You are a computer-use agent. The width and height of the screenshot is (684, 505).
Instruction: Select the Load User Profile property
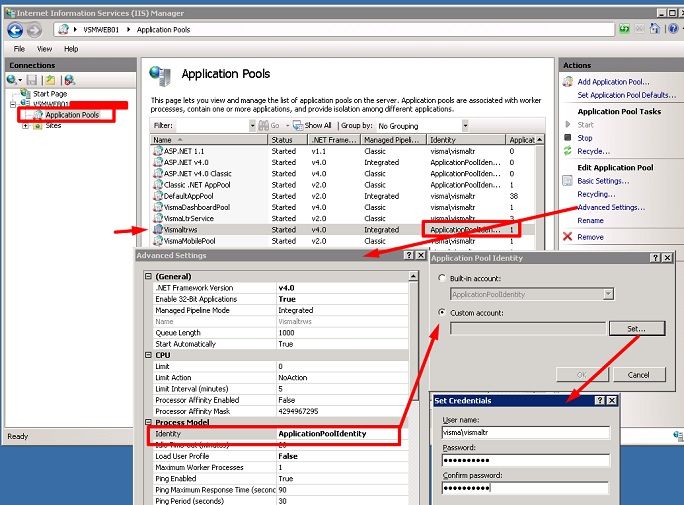coord(281,456)
